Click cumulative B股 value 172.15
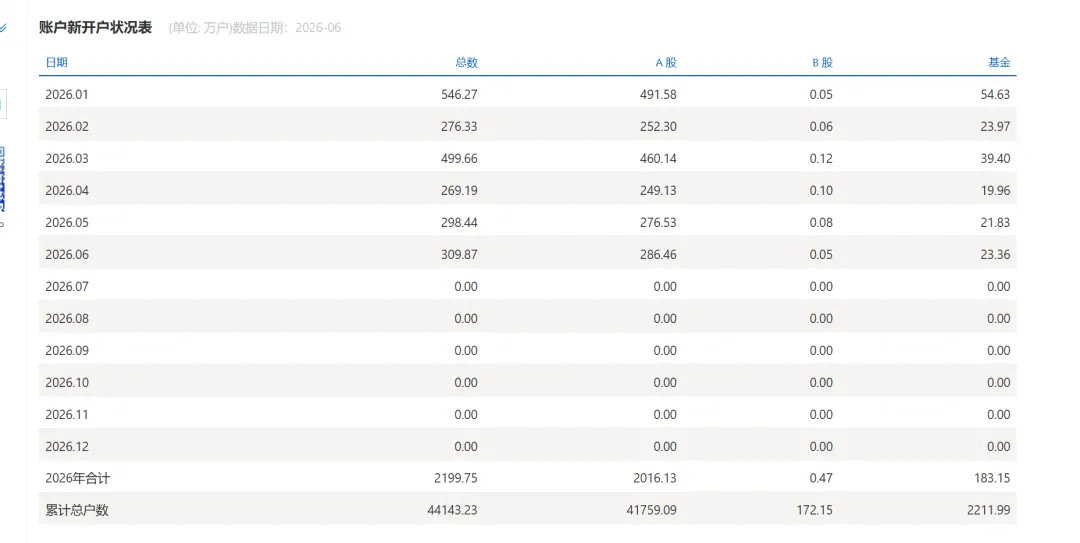The image size is (1080, 543). point(814,511)
